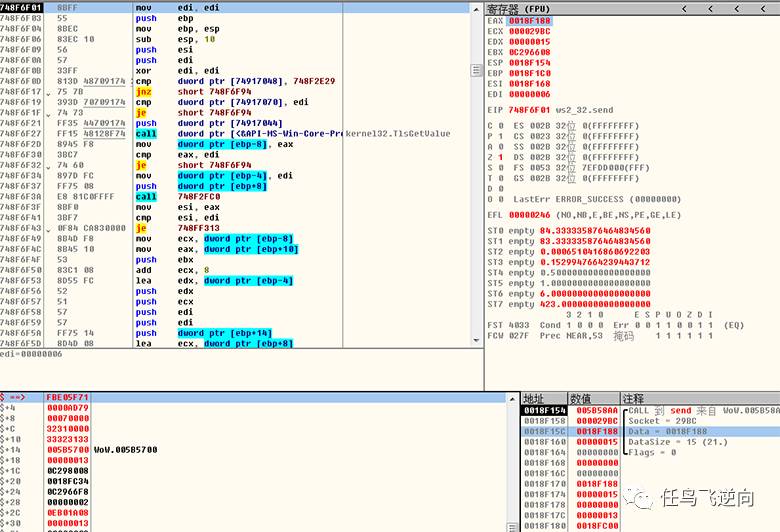Click the hex bytes E8 81C0FFFF
Viewport: 780px width, 532px height.
pos(85,197)
